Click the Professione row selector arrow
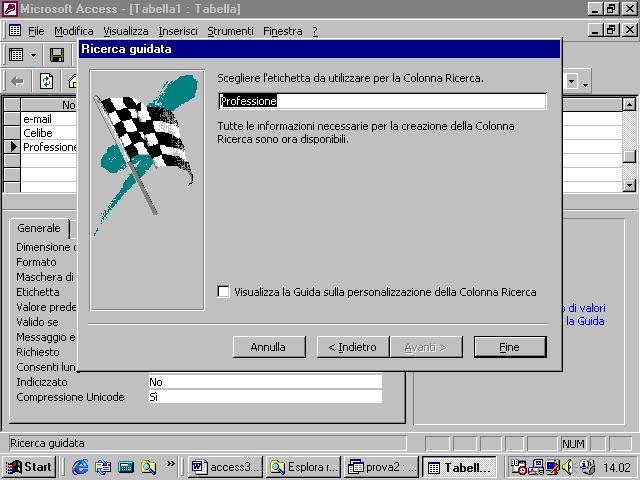Image resolution: width=640 pixels, height=480 pixels. pyautogui.click(x=12, y=147)
